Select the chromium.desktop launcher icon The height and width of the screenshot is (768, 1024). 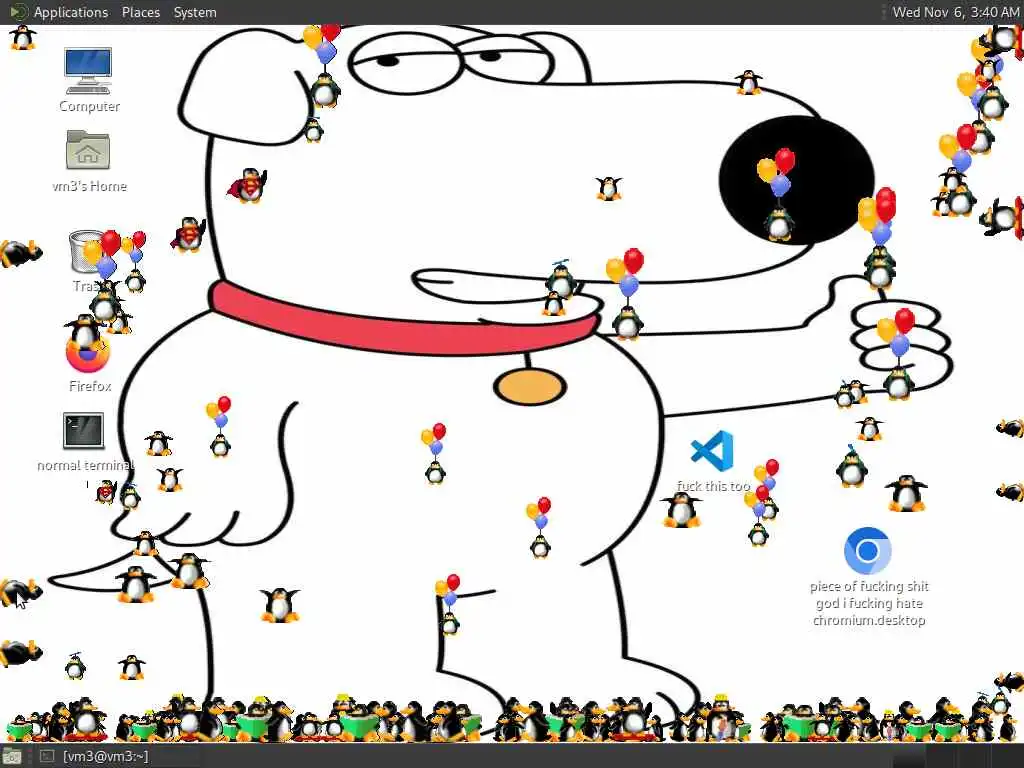[x=867, y=551]
